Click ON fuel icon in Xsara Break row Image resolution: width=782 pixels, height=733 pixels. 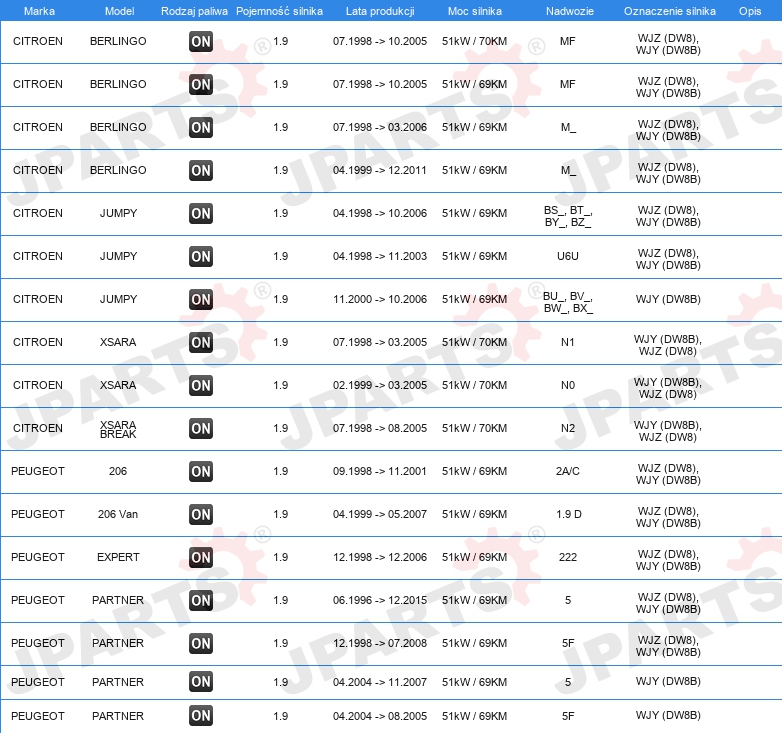[x=201, y=428]
